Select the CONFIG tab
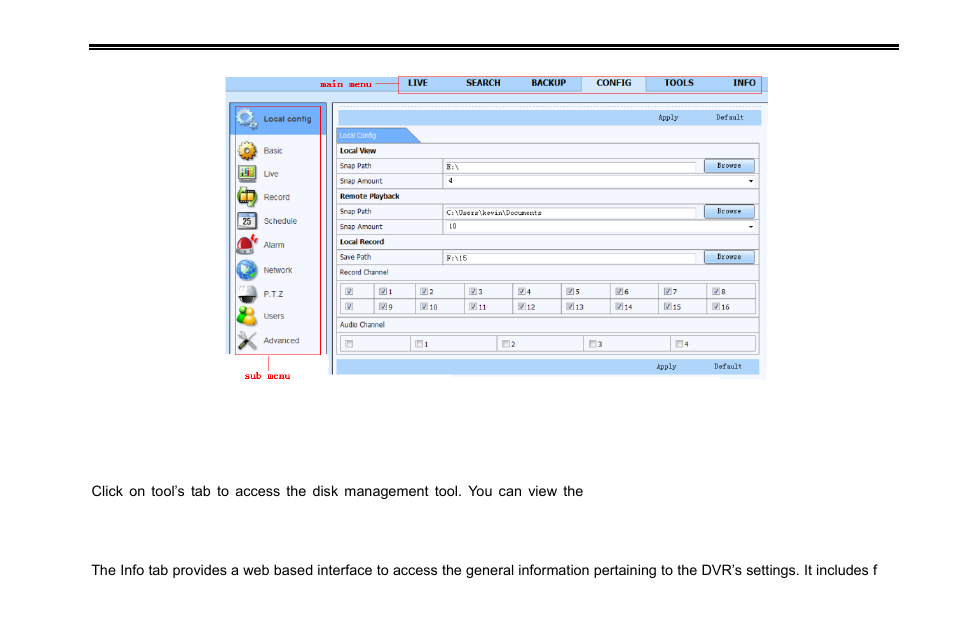 click(x=614, y=83)
